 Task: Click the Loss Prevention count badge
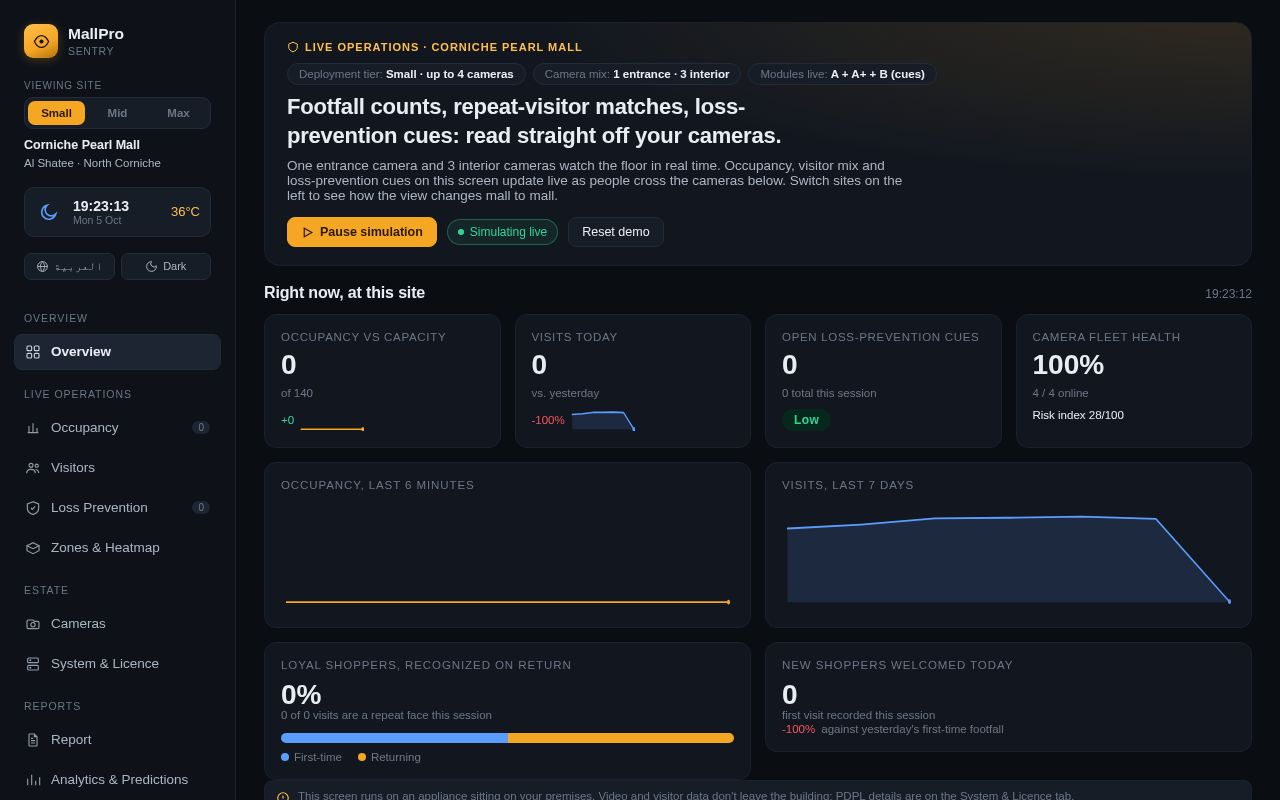(x=201, y=508)
